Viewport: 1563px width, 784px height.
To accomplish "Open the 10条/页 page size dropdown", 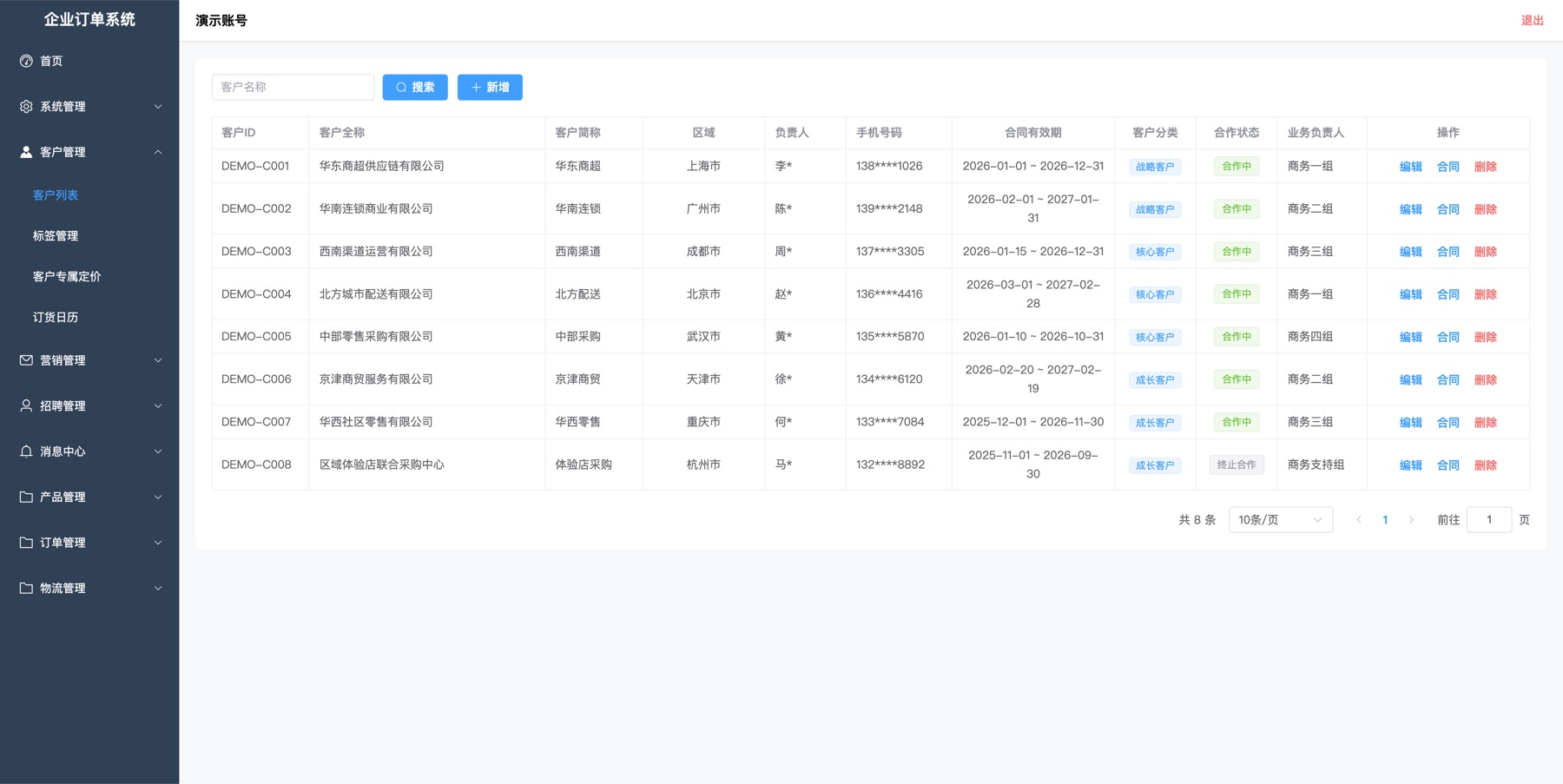I will tap(1280, 520).
